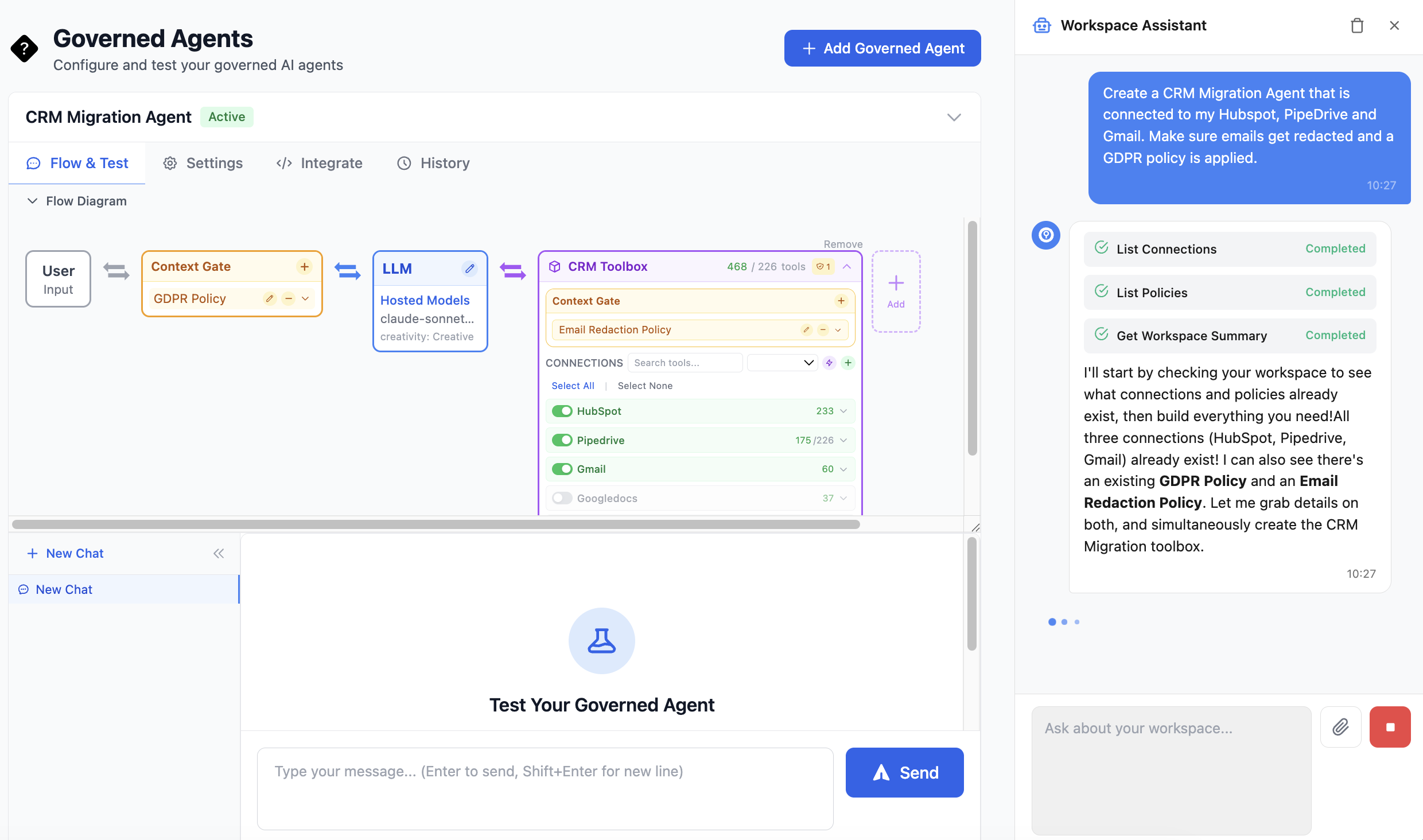Open the connections filter dropdown

(x=782, y=363)
